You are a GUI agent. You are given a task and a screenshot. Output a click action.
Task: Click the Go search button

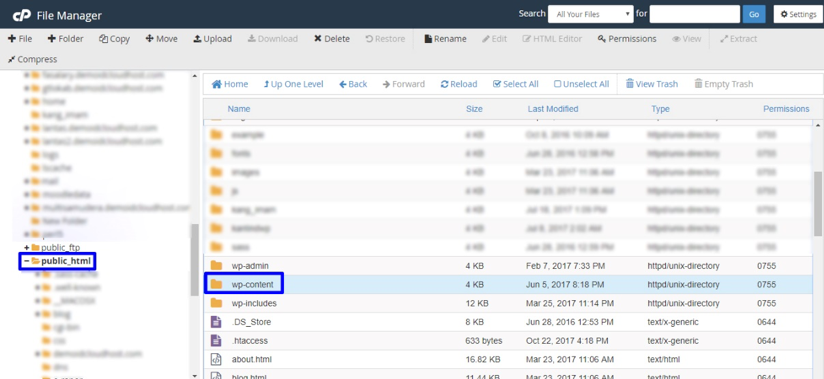754,14
